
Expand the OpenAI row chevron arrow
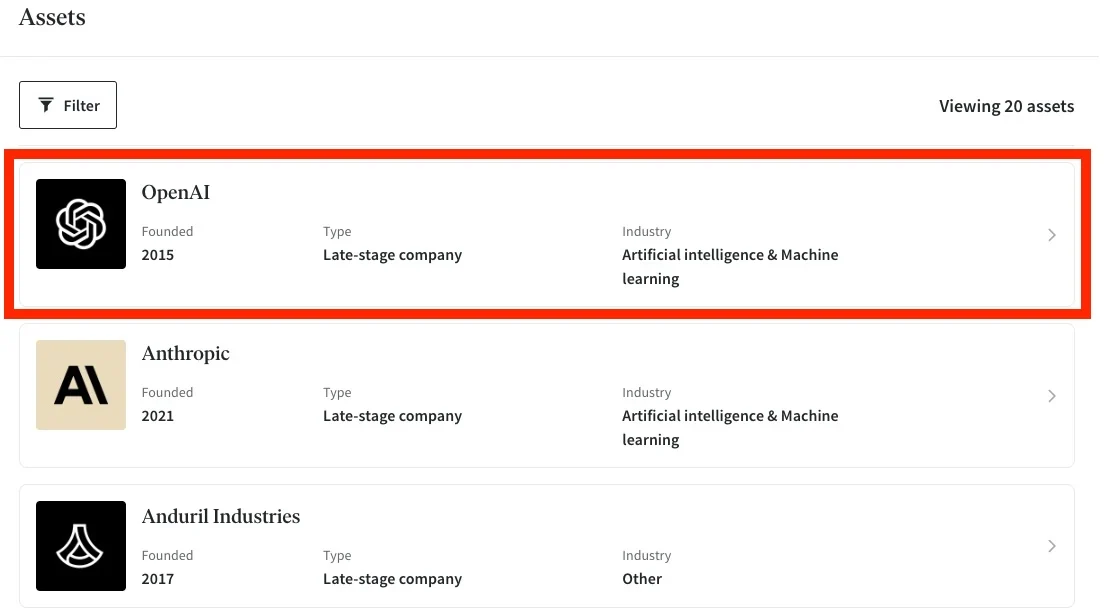tap(1051, 235)
